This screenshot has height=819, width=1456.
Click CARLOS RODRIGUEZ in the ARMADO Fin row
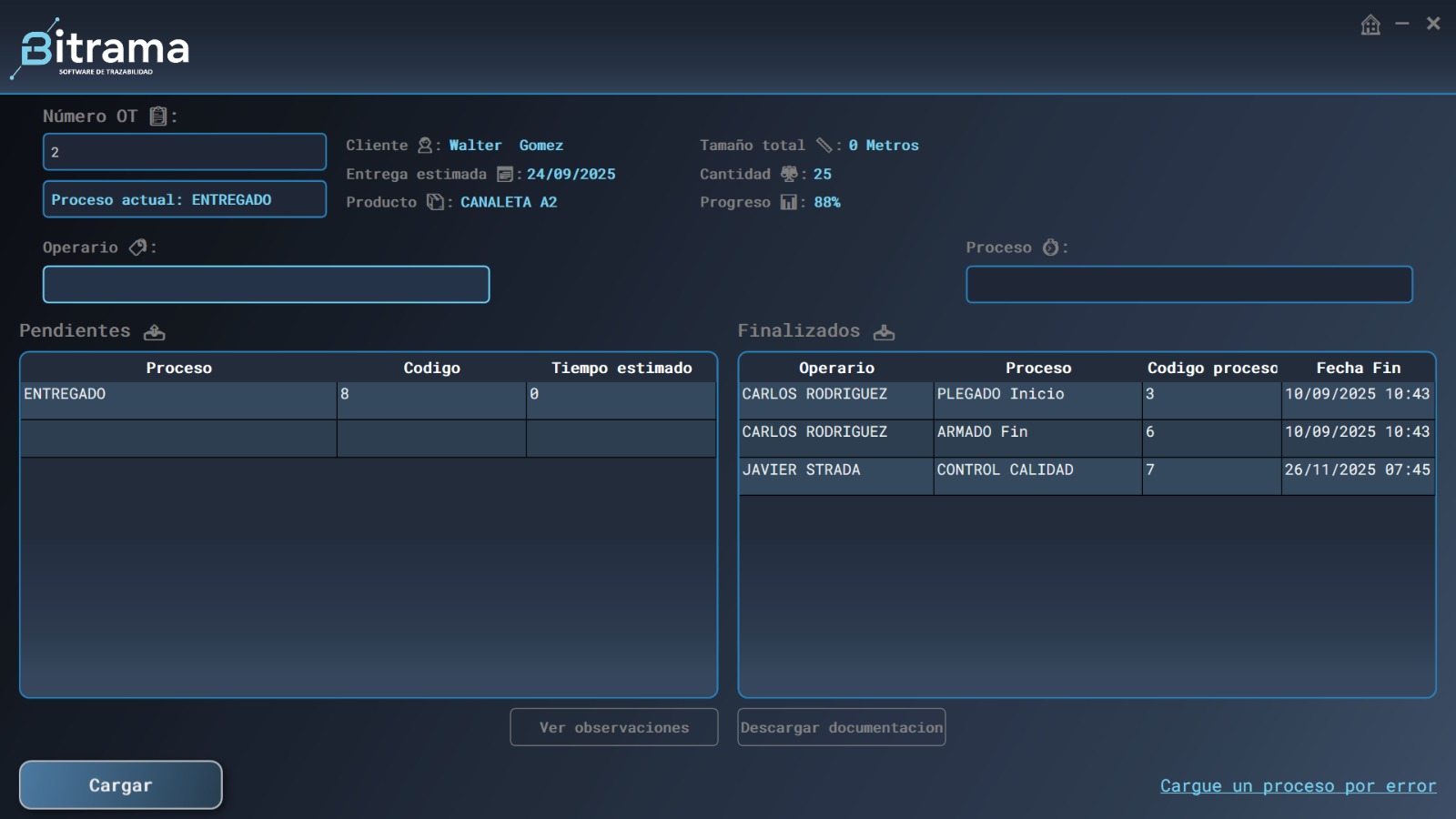[x=836, y=439]
